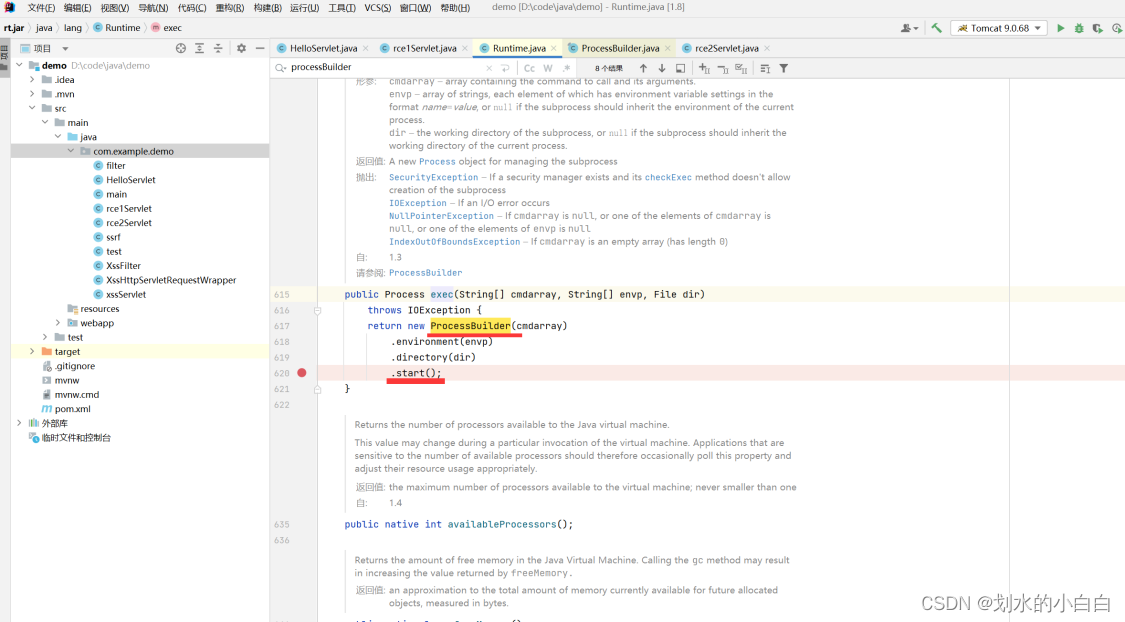
Task: Click the Runtime breadcrumb
Action: click(x=117, y=28)
